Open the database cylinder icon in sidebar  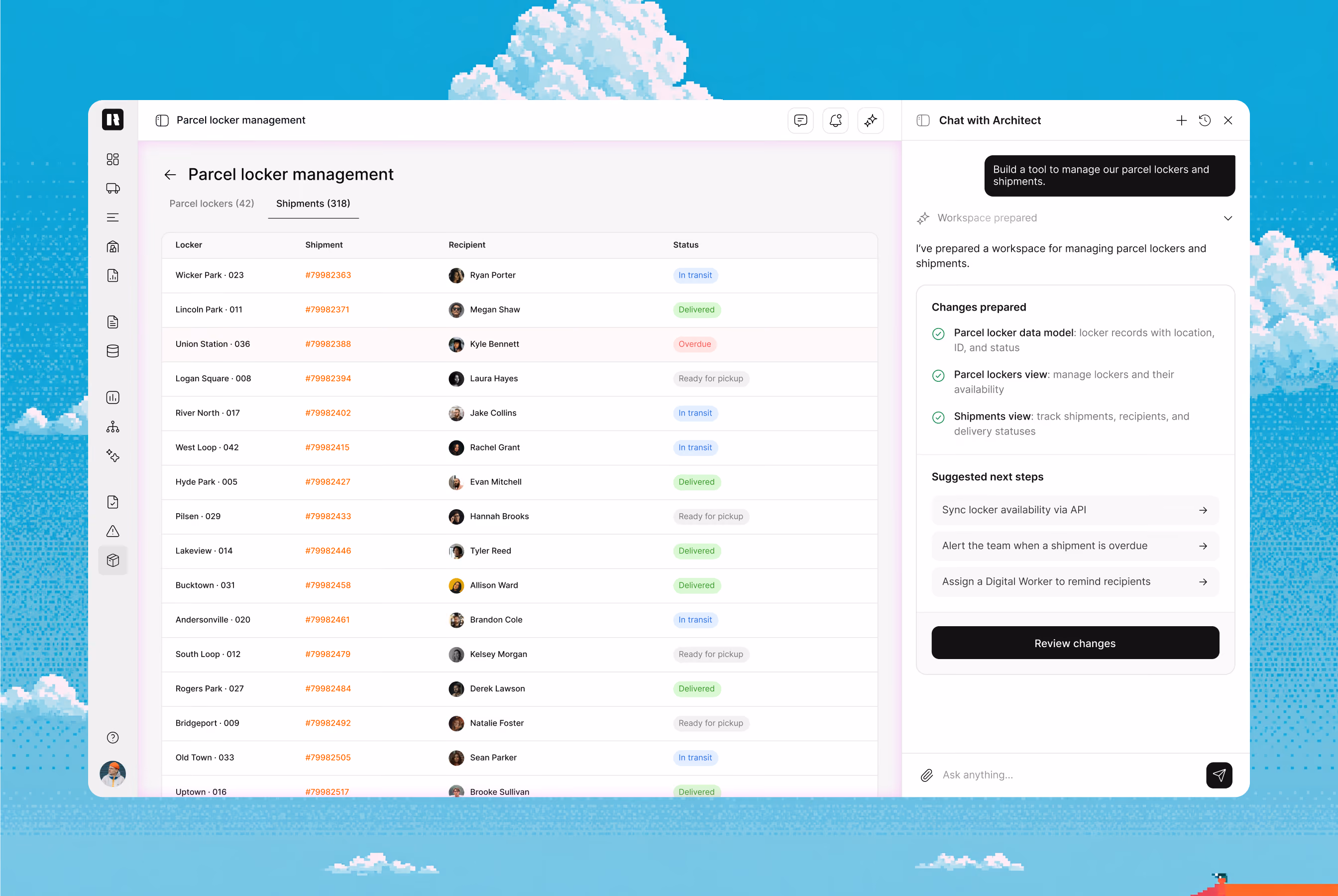pyautogui.click(x=112, y=351)
